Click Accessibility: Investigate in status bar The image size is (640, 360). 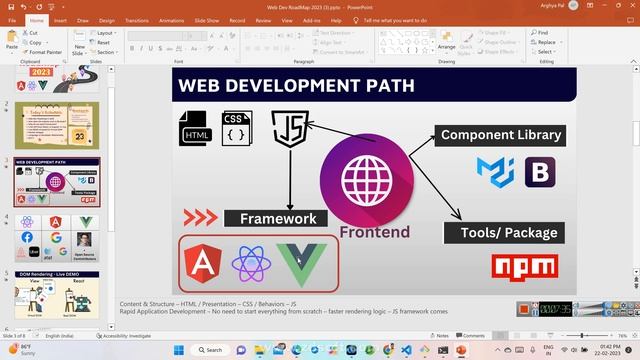(x=123, y=336)
